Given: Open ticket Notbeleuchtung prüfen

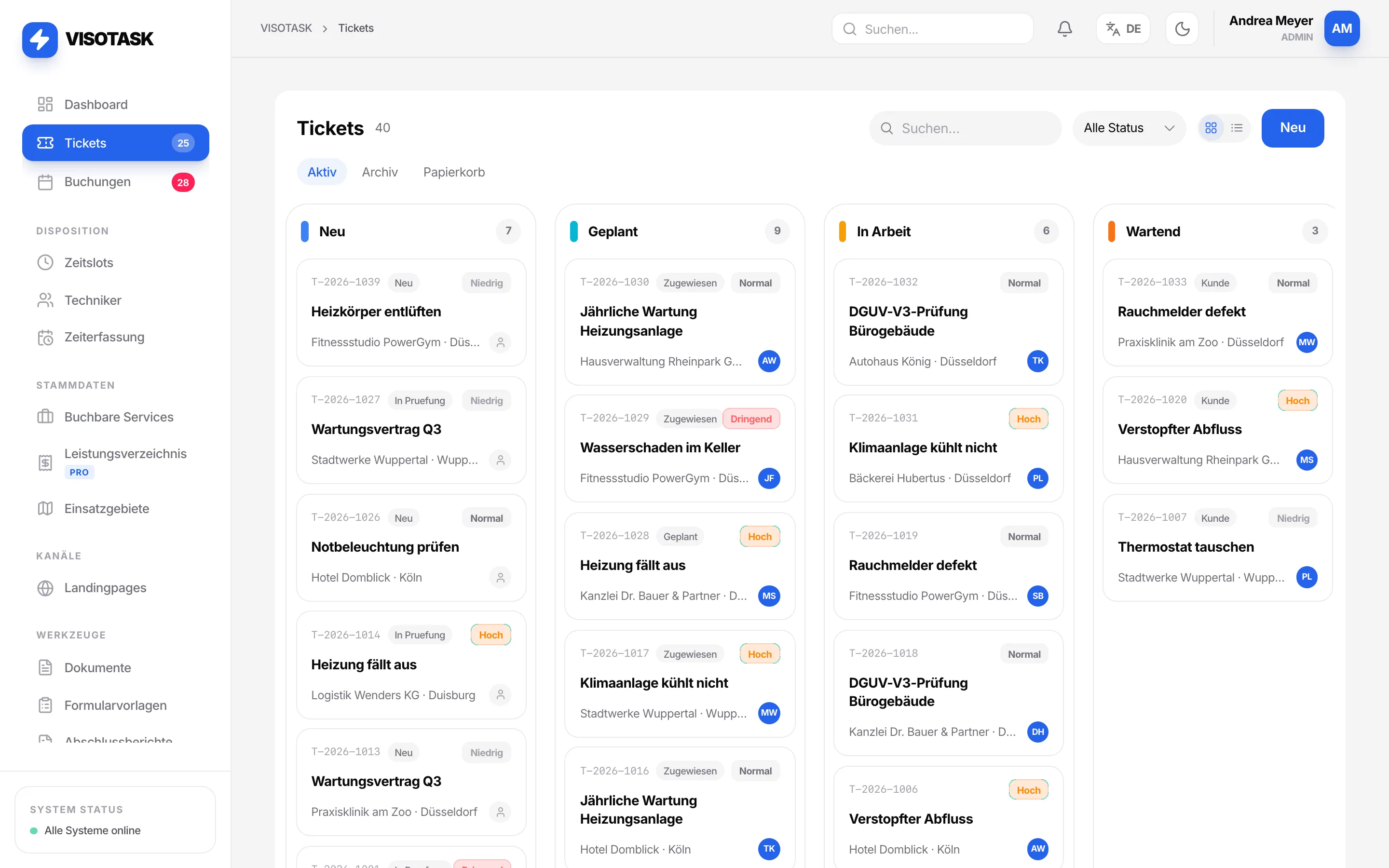Looking at the screenshot, I should click(411, 548).
